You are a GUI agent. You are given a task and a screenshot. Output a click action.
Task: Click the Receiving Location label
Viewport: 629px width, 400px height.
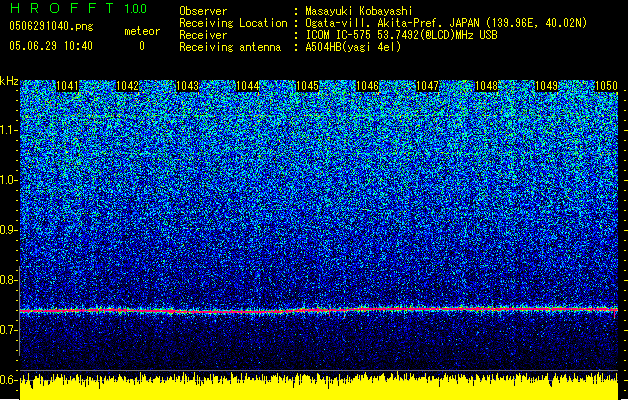point(233,23)
